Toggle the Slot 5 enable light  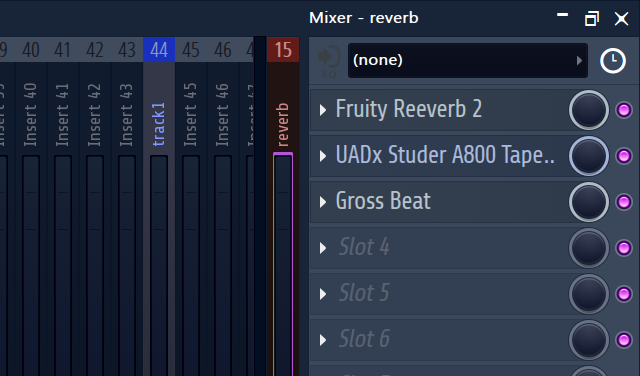tap(624, 294)
